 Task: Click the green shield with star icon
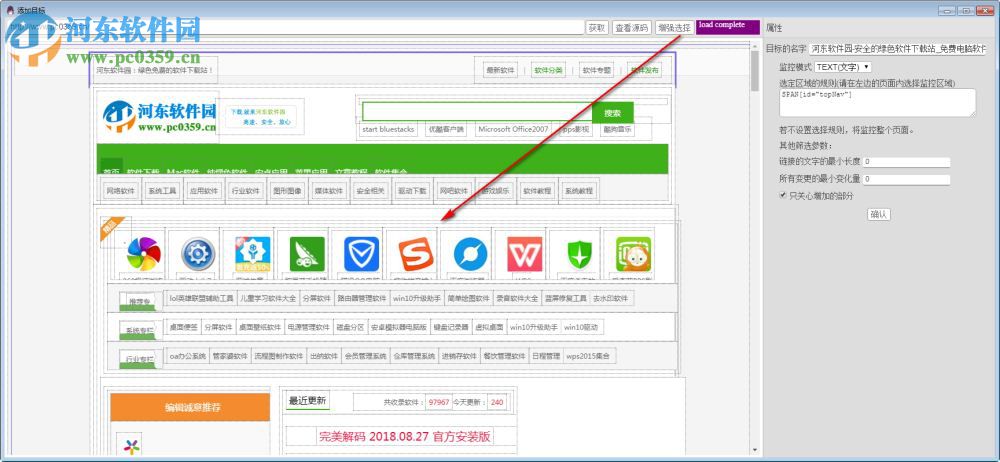click(x=580, y=254)
